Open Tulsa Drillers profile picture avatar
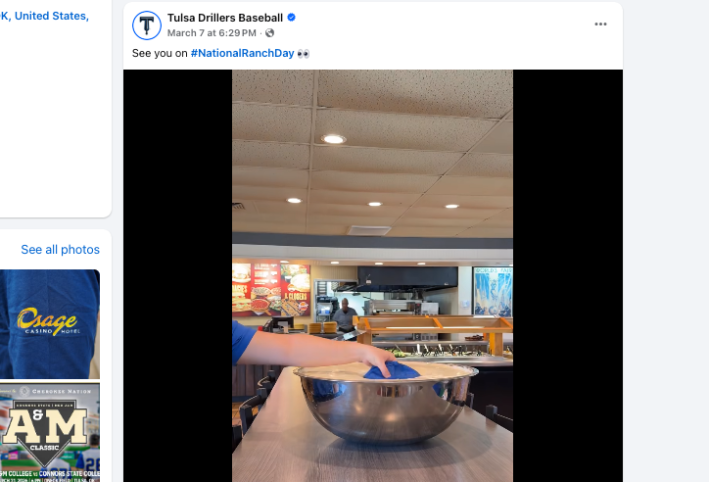The width and height of the screenshot is (709, 482). point(147,25)
